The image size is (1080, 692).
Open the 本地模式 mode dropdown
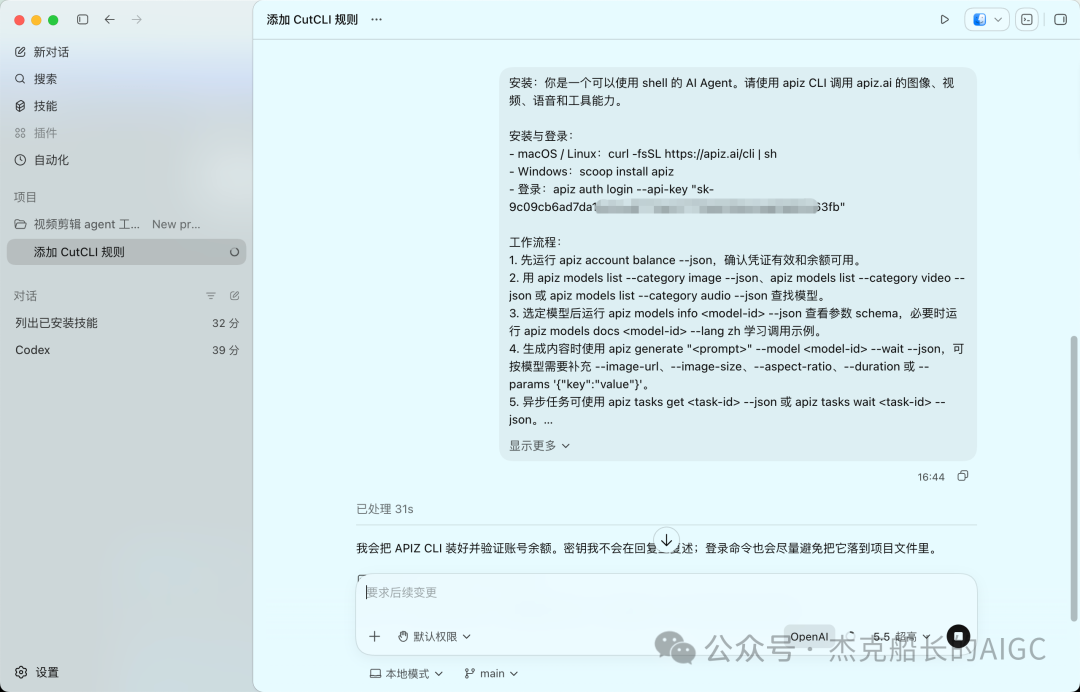406,673
